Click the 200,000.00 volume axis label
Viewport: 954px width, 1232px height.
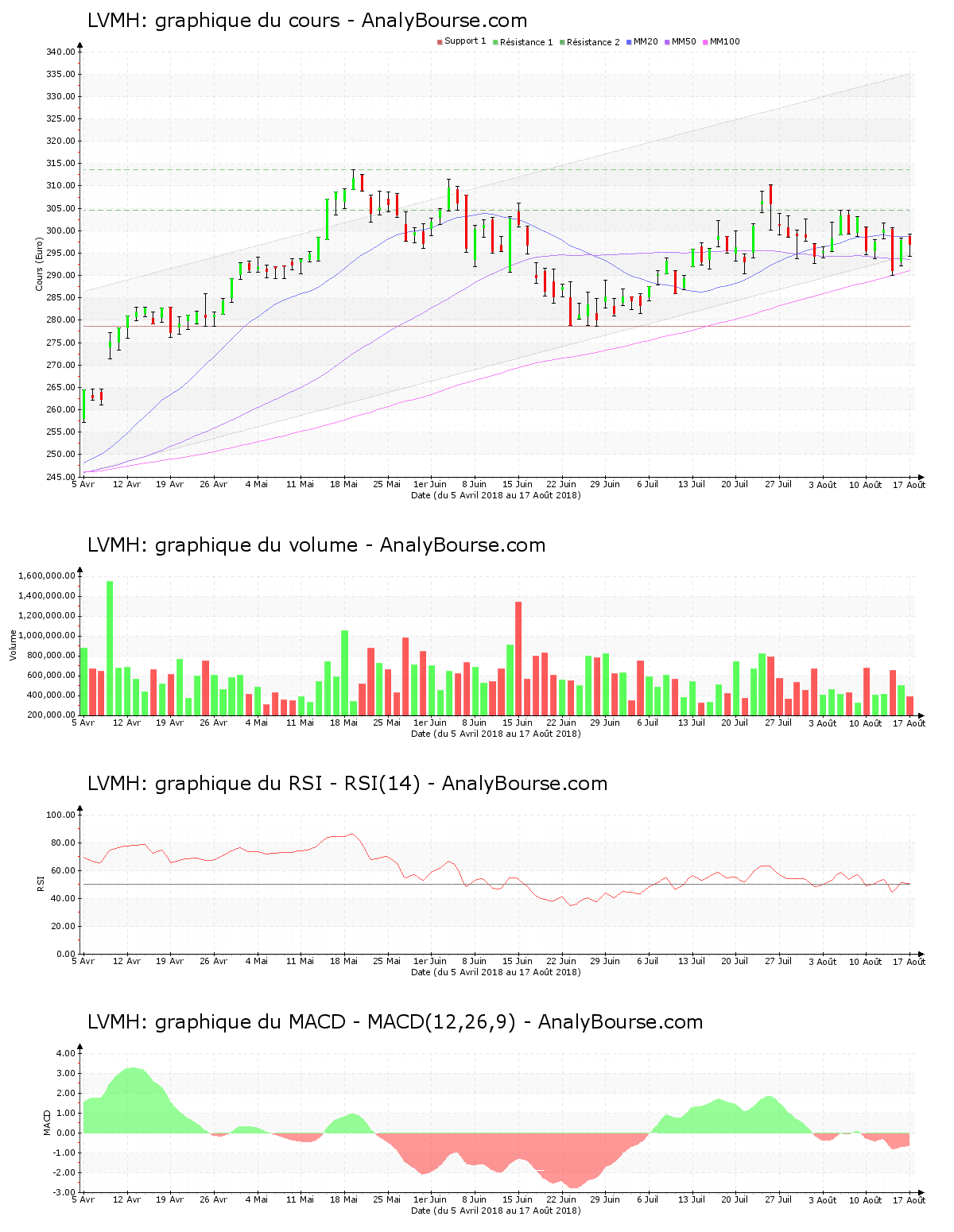pyautogui.click(x=52, y=715)
